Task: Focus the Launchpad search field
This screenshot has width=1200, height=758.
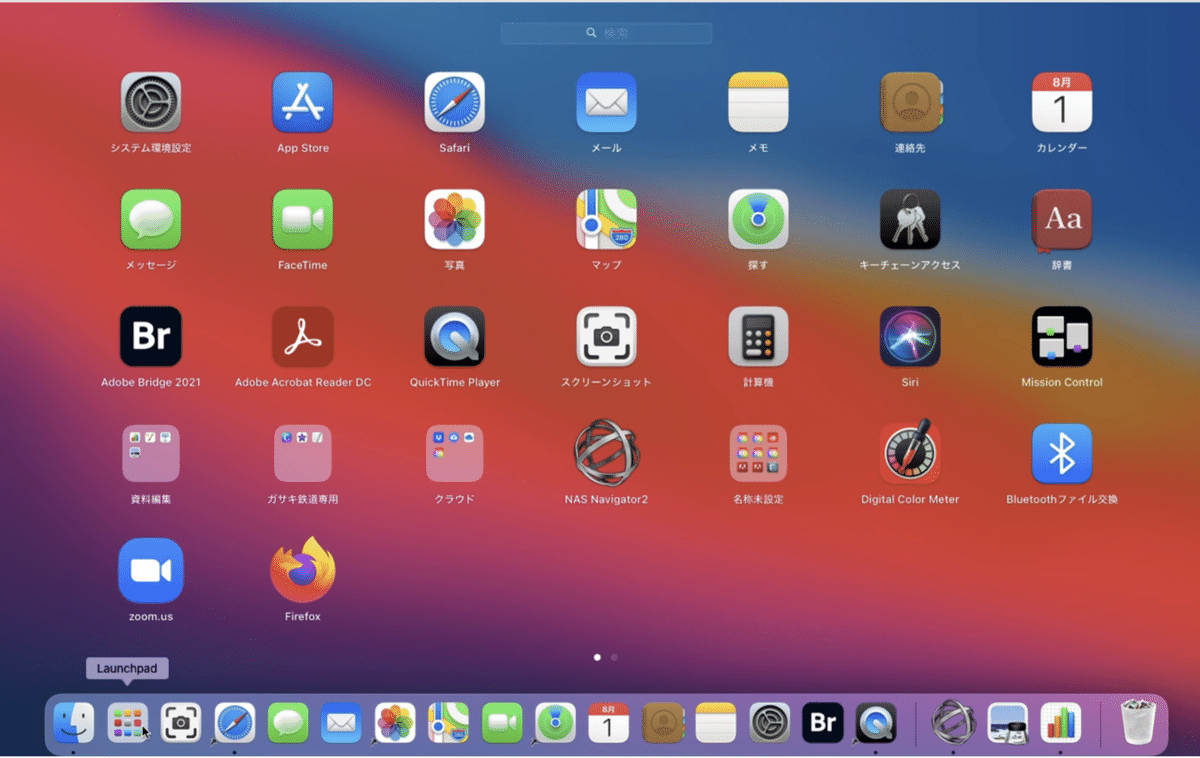Action: point(606,33)
